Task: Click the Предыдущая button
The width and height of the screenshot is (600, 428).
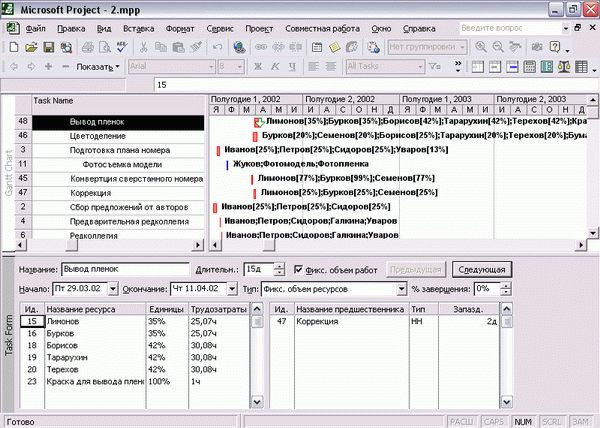Action: pyautogui.click(x=416, y=270)
